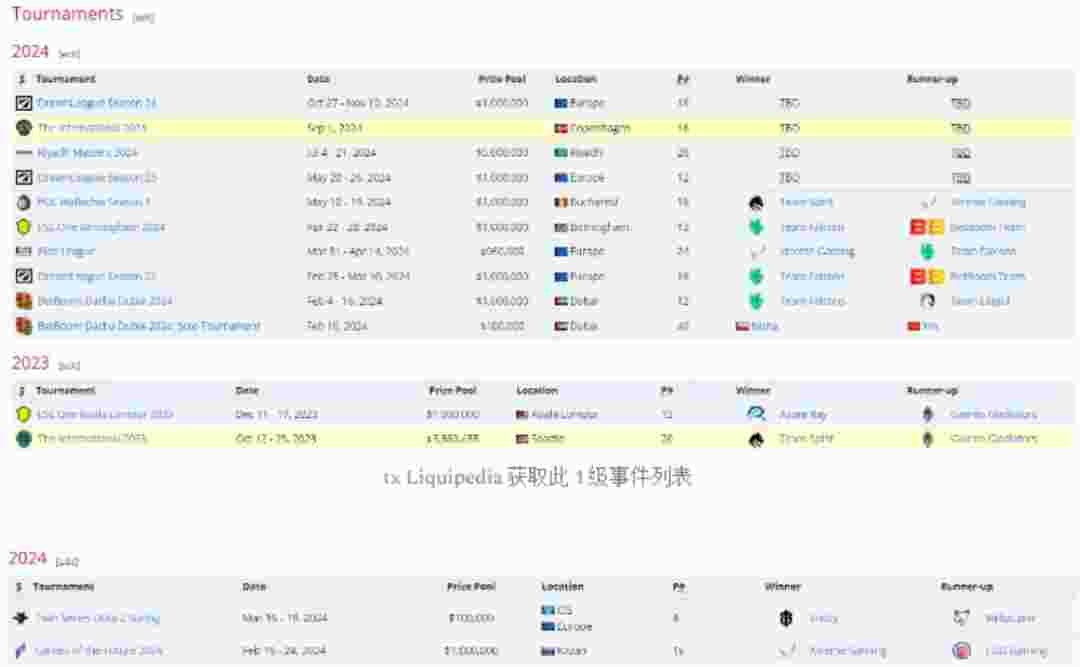
Task: Click the ESL One Kuala Lumpur 2023 icon
Action: pyautogui.click(x=23, y=415)
